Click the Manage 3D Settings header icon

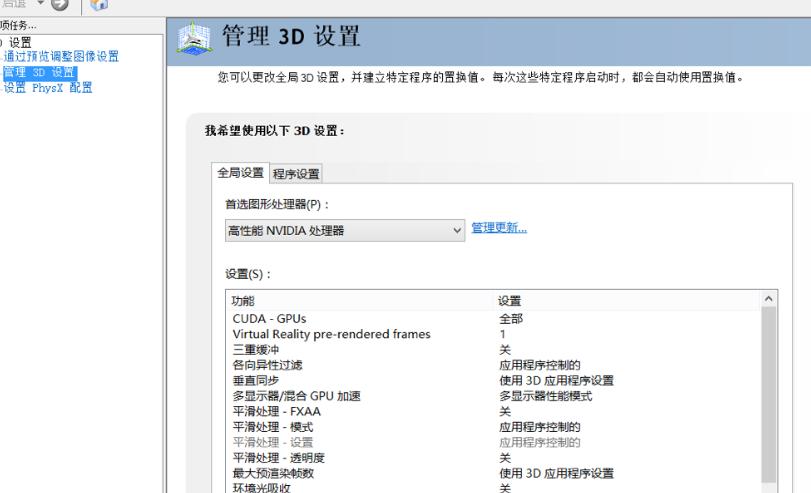click(x=194, y=37)
